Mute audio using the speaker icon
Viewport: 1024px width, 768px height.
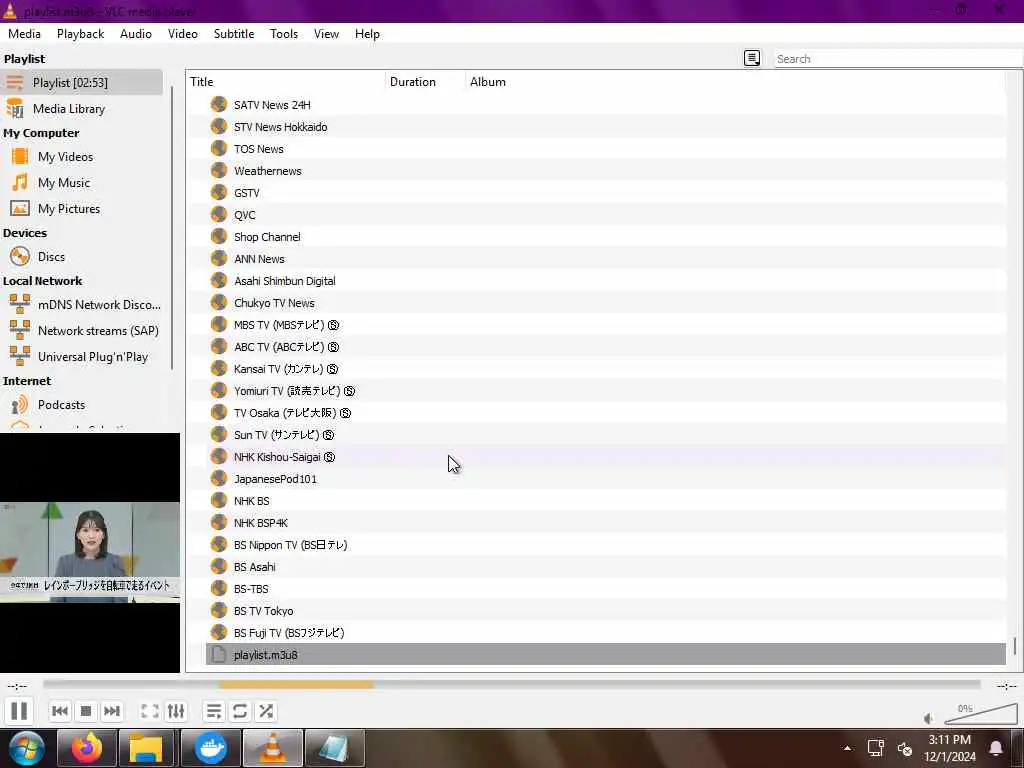[x=929, y=718]
